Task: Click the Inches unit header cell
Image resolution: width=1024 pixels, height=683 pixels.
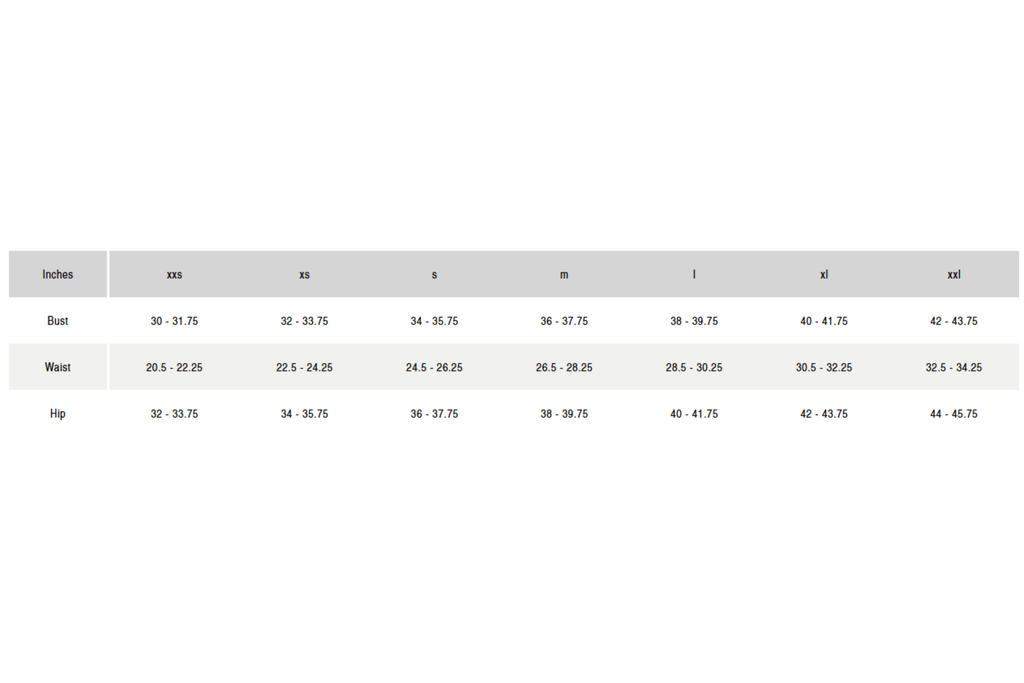Action: point(58,274)
